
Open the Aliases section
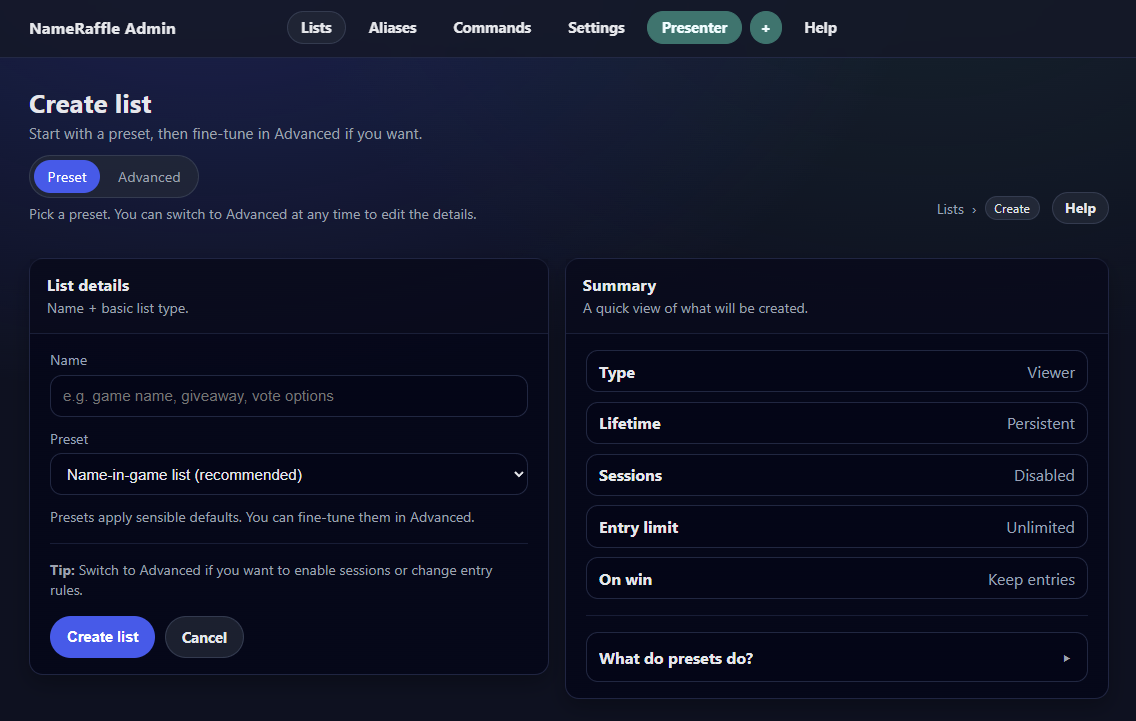click(x=392, y=27)
